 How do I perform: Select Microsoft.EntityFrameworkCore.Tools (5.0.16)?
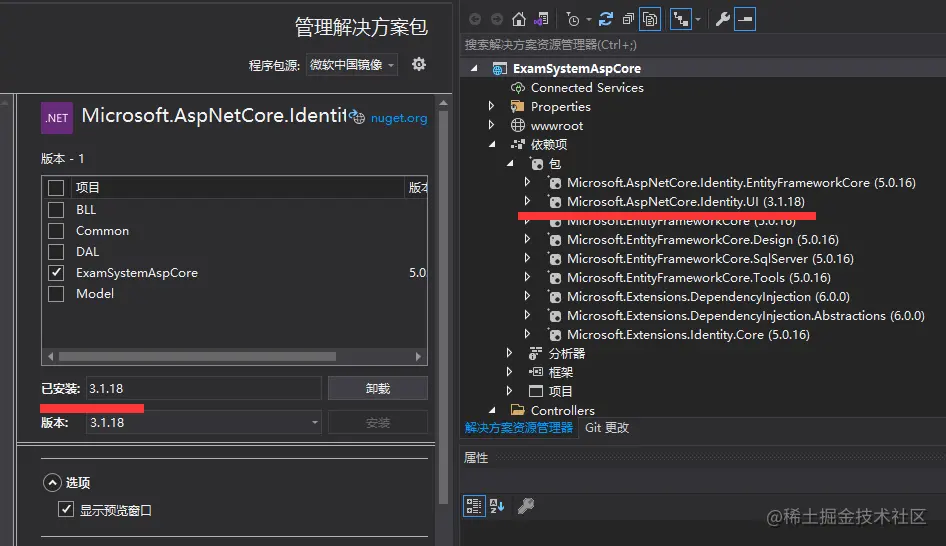tap(699, 278)
